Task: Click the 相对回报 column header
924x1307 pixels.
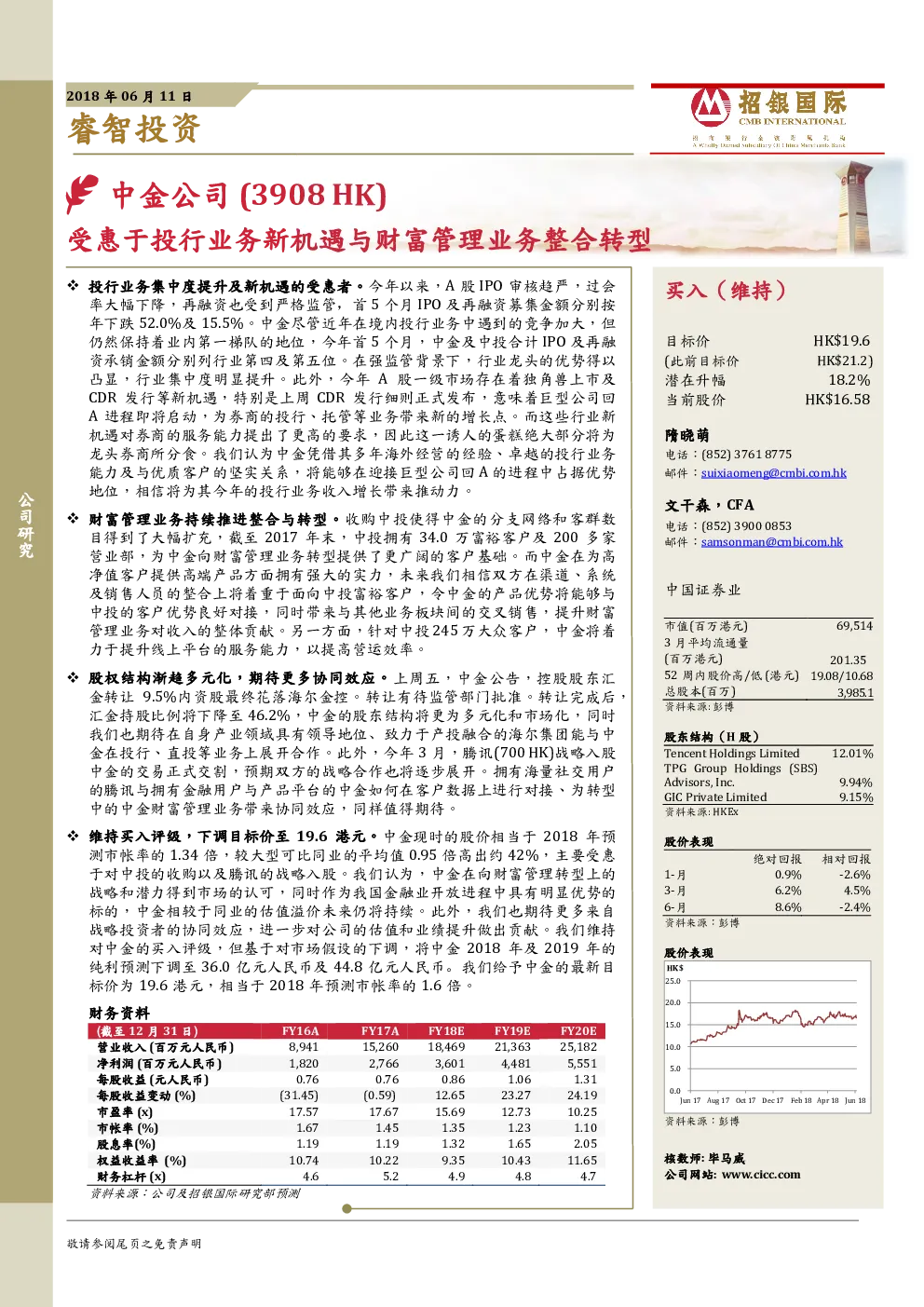Action: (x=846, y=859)
